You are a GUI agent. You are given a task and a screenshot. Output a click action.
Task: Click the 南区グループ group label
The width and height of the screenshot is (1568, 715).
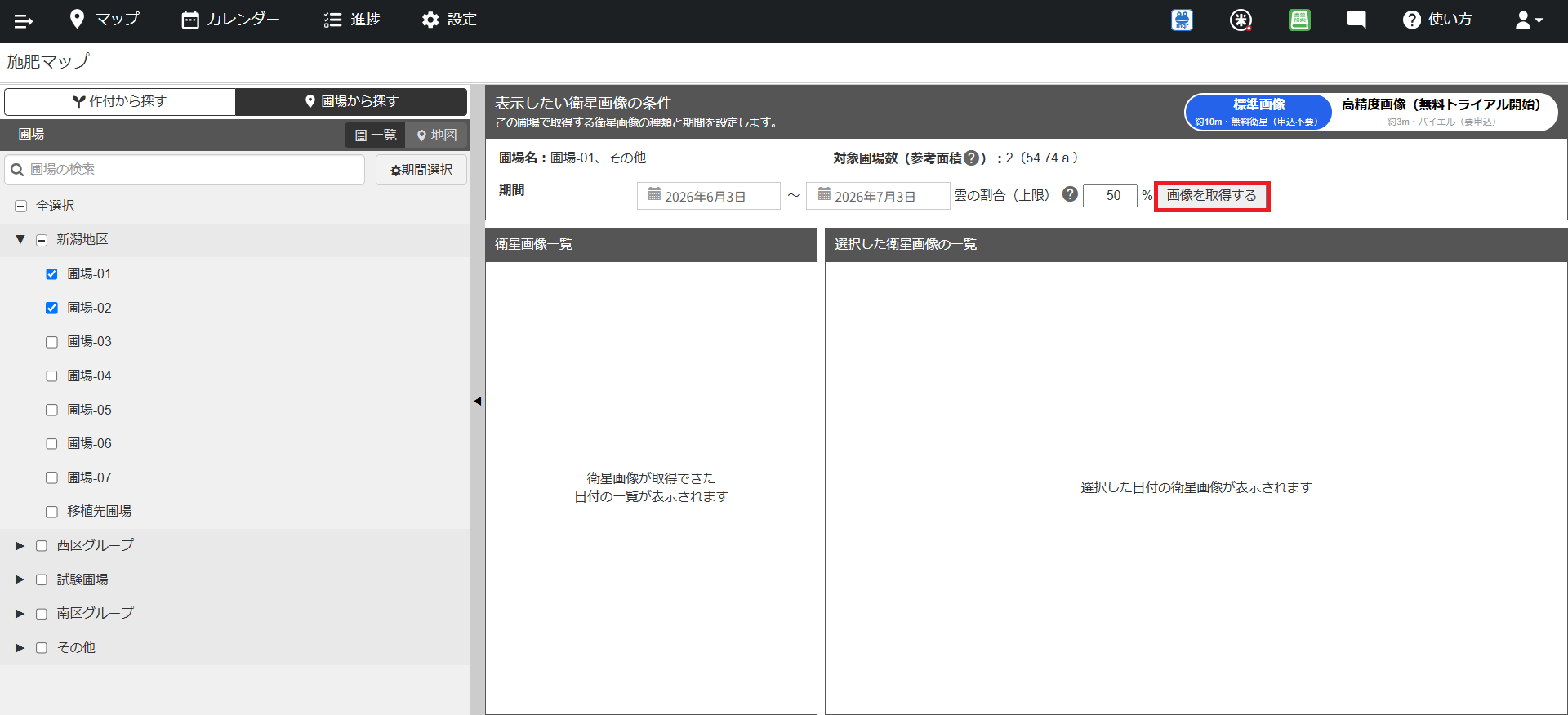pos(96,613)
